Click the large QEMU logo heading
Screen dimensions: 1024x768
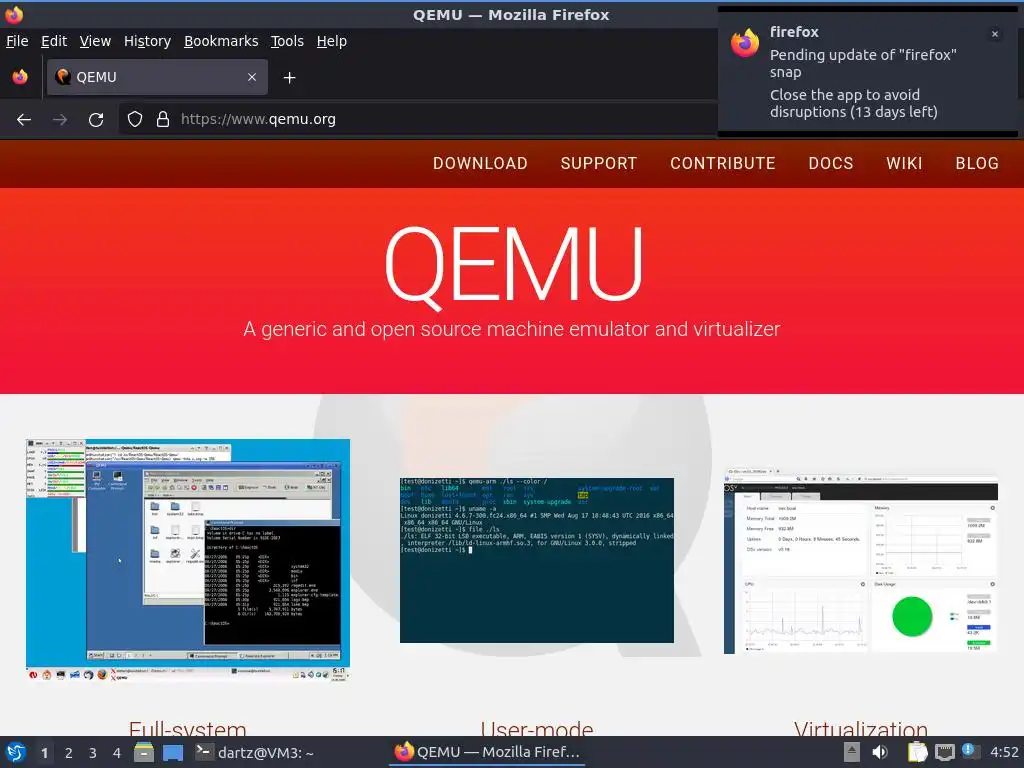(x=513, y=266)
